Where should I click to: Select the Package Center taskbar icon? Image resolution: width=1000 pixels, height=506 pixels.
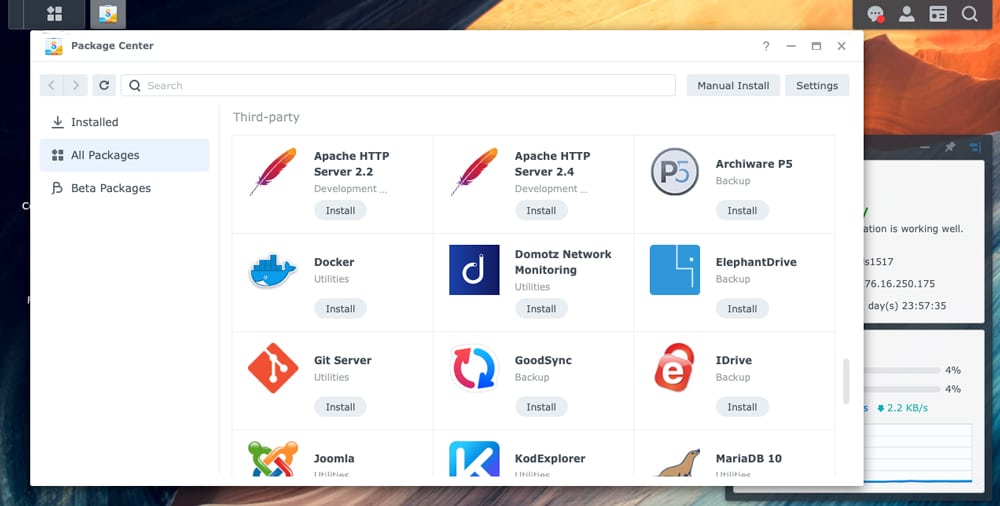[108, 14]
